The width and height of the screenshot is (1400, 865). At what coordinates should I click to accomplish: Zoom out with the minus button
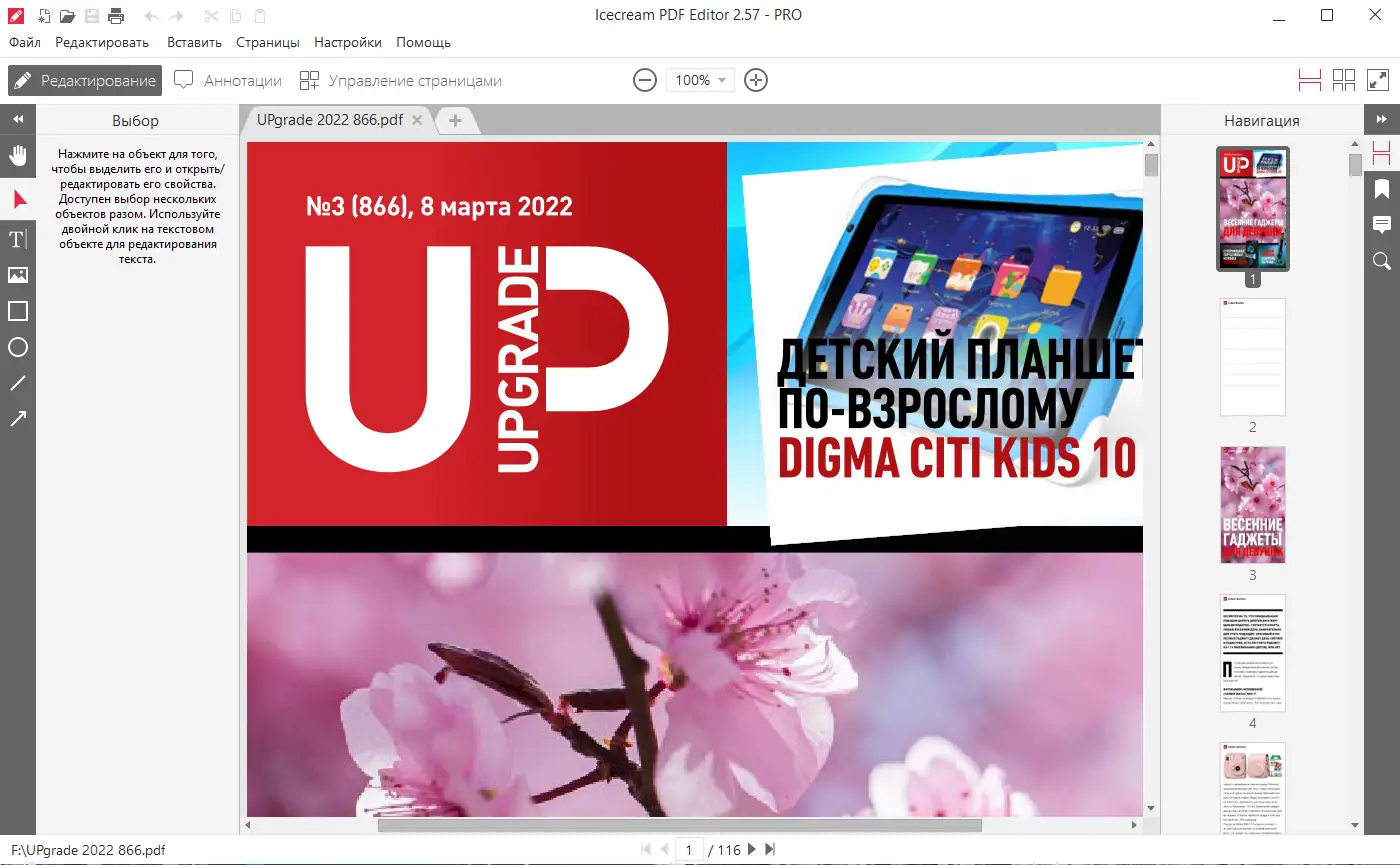(x=645, y=80)
